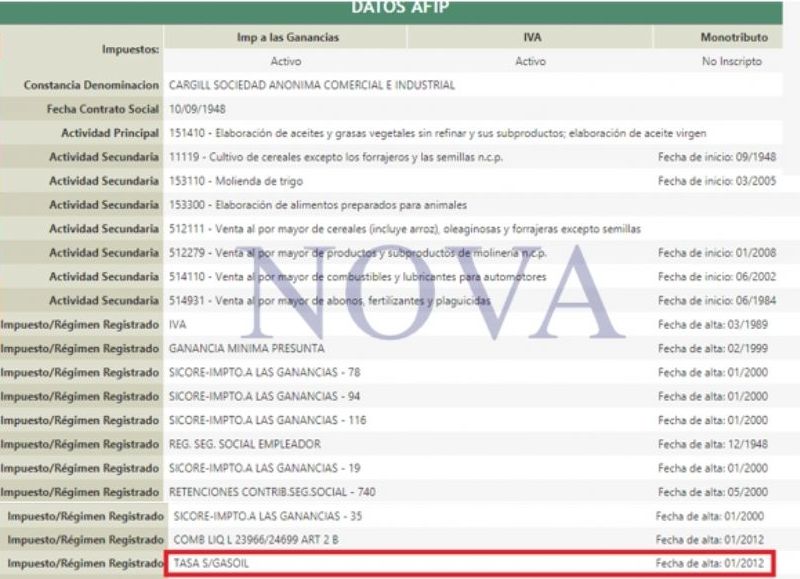Select the 'No Inscripto' Monotributo status
800x579 pixels.
tap(732, 61)
